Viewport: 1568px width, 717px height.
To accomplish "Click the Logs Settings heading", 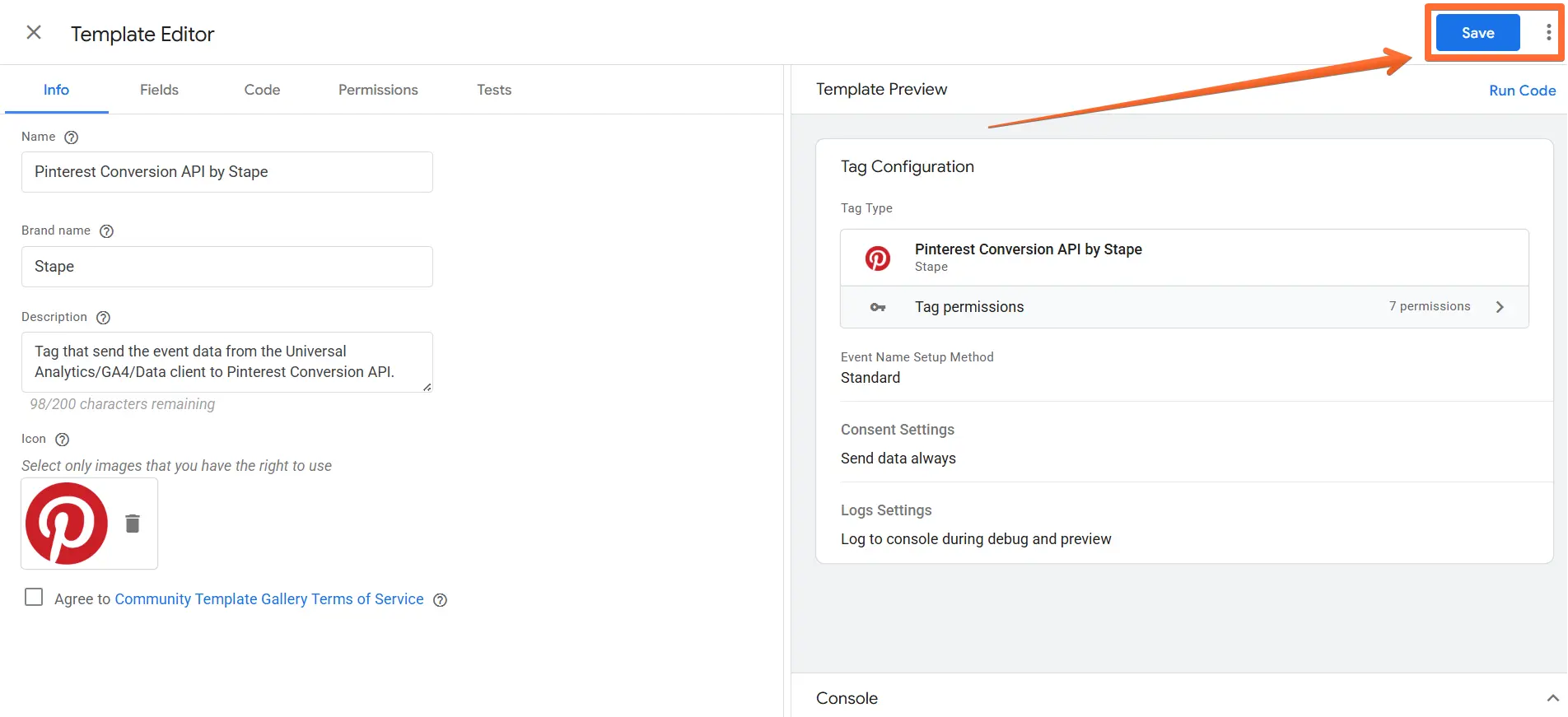I will pos(886,510).
